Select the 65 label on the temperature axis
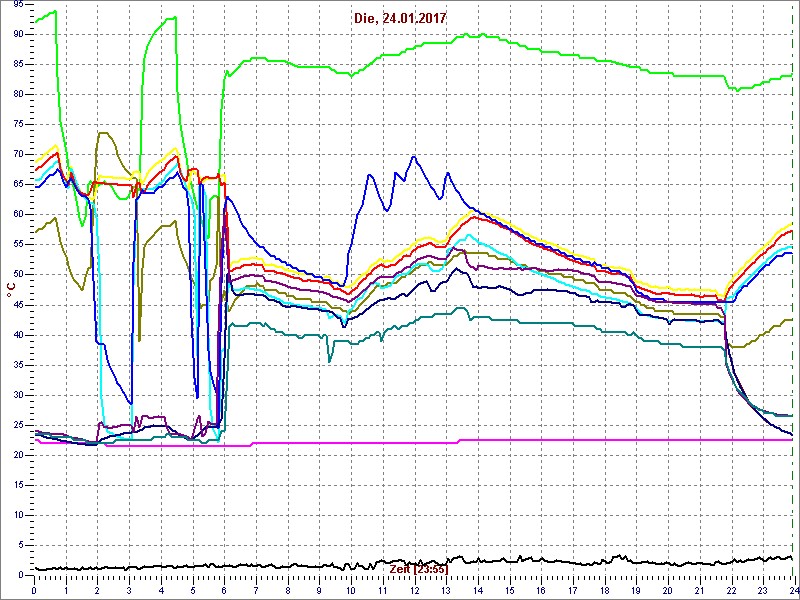800x600 pixels. click(x=18, y=185)
